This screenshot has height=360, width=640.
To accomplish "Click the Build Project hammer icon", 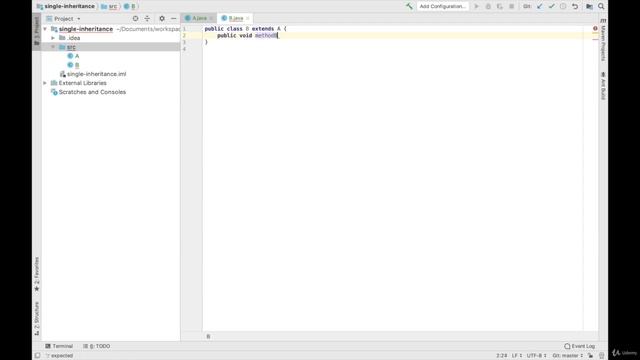I will coord(409,6).
